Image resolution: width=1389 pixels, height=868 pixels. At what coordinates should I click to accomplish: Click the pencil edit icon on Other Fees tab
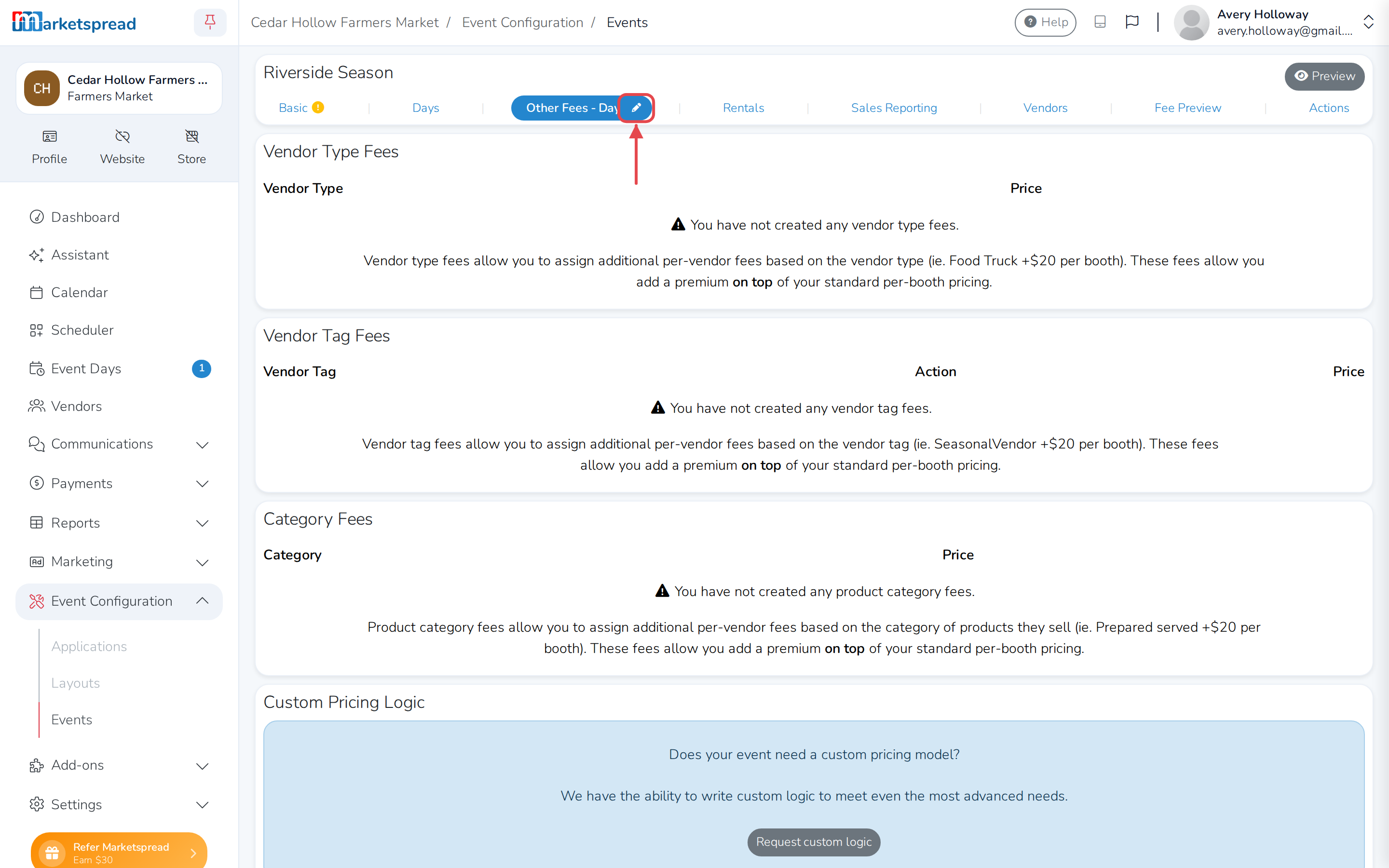point(636,108)
